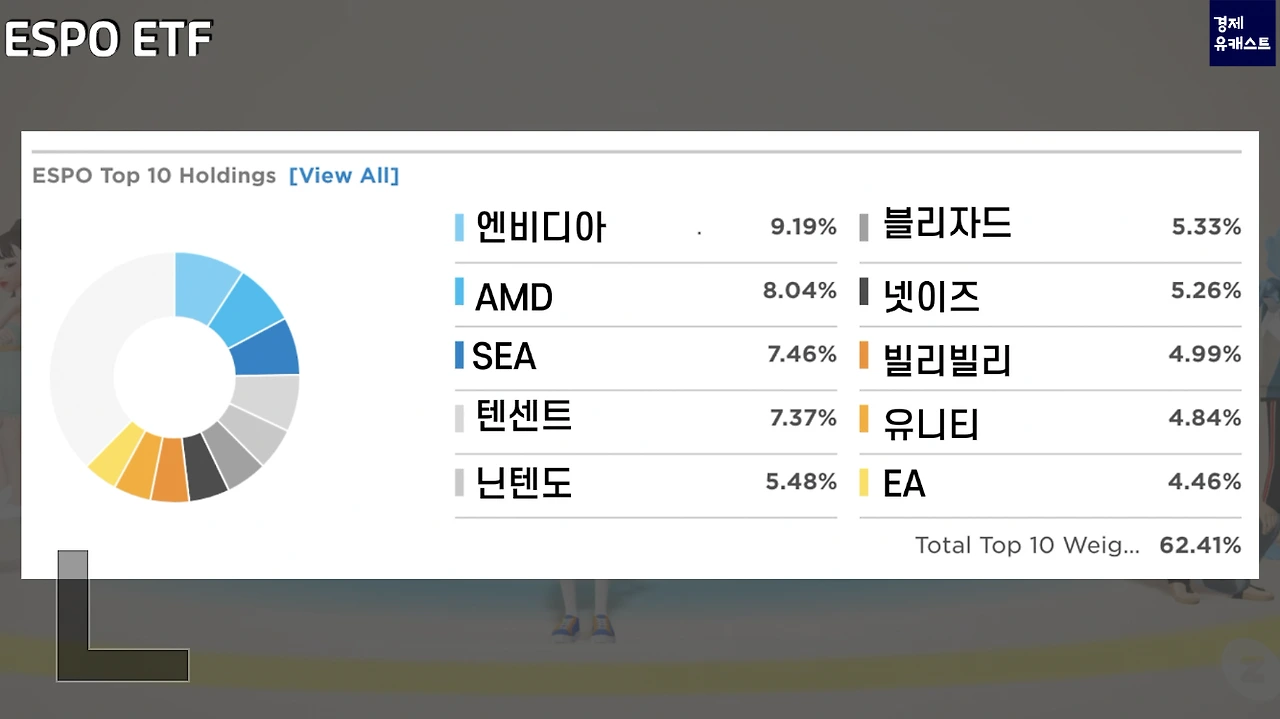Image resolution: width=1280 pixels, height=719 pixels.
Task: Select the light blue 엔비디아 color swatch
Action: [459, 227]
